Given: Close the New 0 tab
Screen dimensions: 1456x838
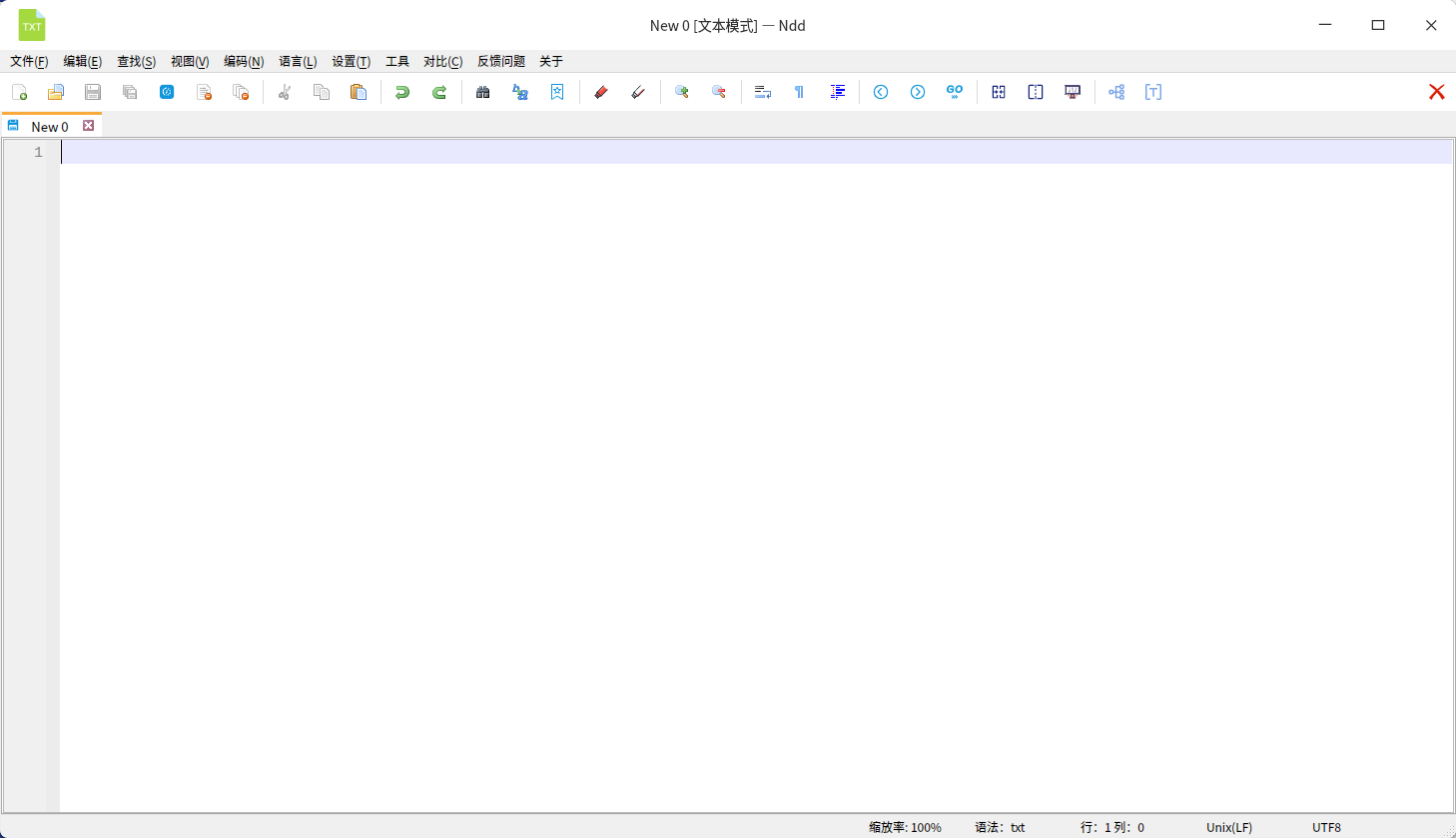Looking at the screenshot, I should (x=89, y=126).
